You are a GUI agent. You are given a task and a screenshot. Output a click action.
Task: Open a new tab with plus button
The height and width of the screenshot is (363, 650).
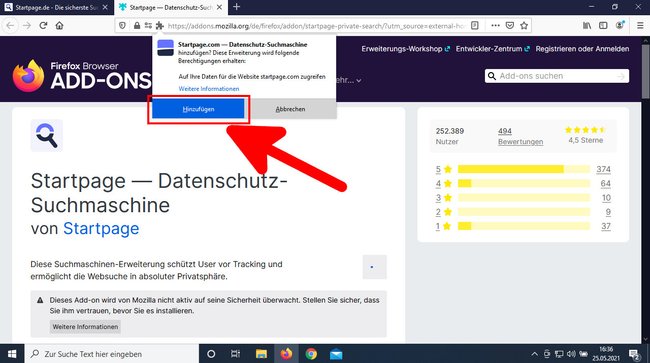click(x=236, y=7)
